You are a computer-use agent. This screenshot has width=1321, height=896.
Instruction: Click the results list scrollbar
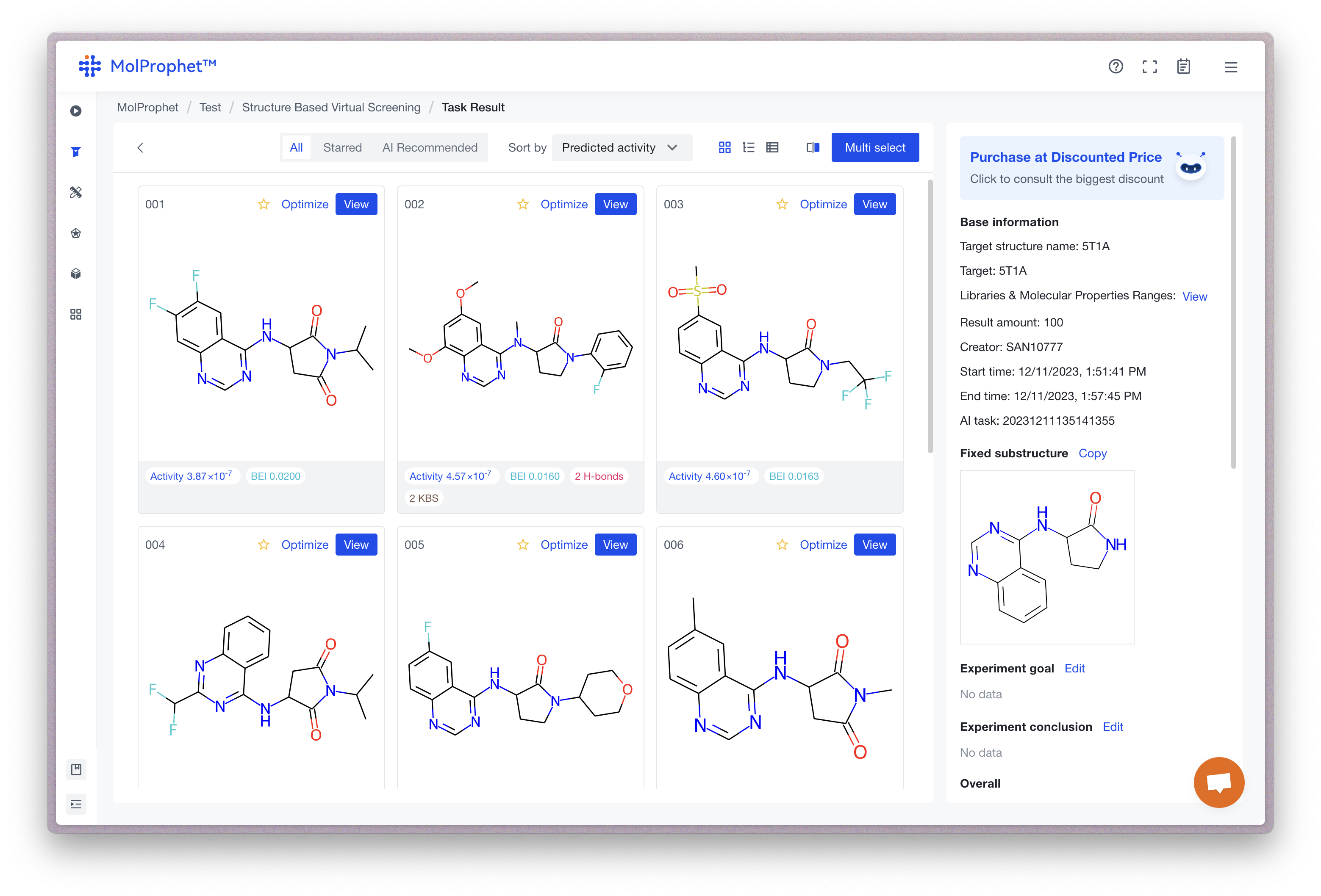930,316
